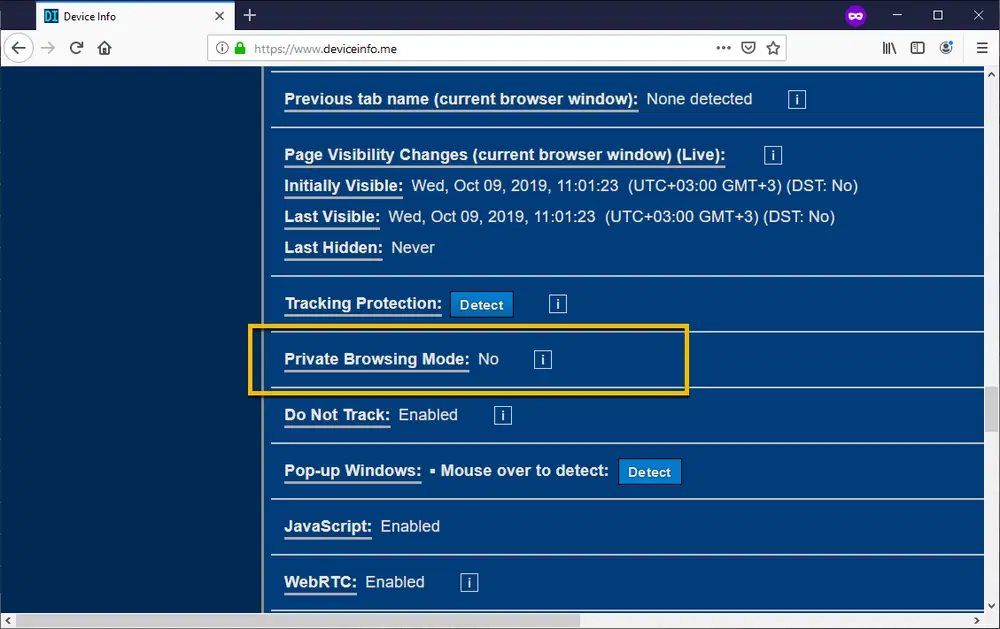Click the info icon next to WebRTC
Image resolution: width=1000 pixels, height=629 pixels.
pos(469,581)
